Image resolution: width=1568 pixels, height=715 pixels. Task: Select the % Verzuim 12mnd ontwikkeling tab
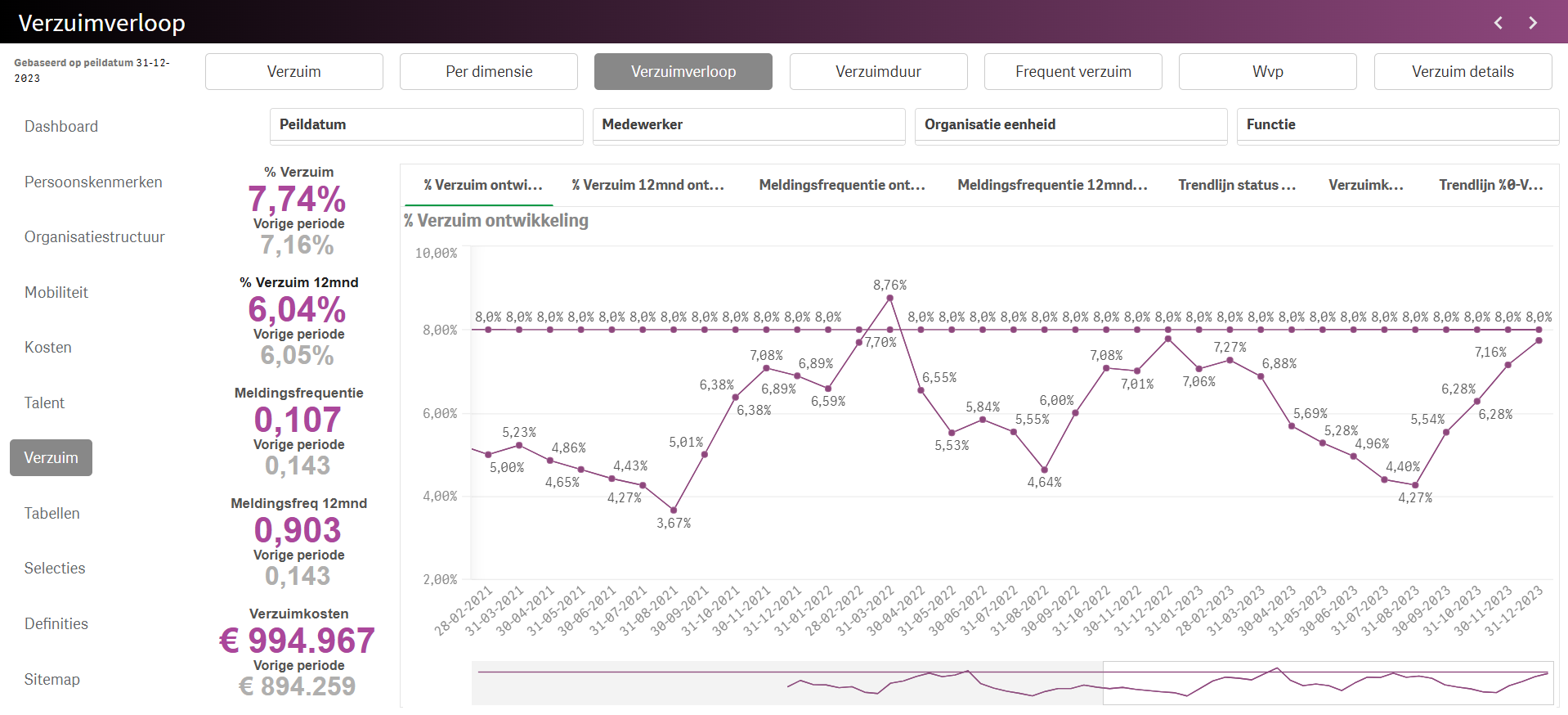point(647,186)
